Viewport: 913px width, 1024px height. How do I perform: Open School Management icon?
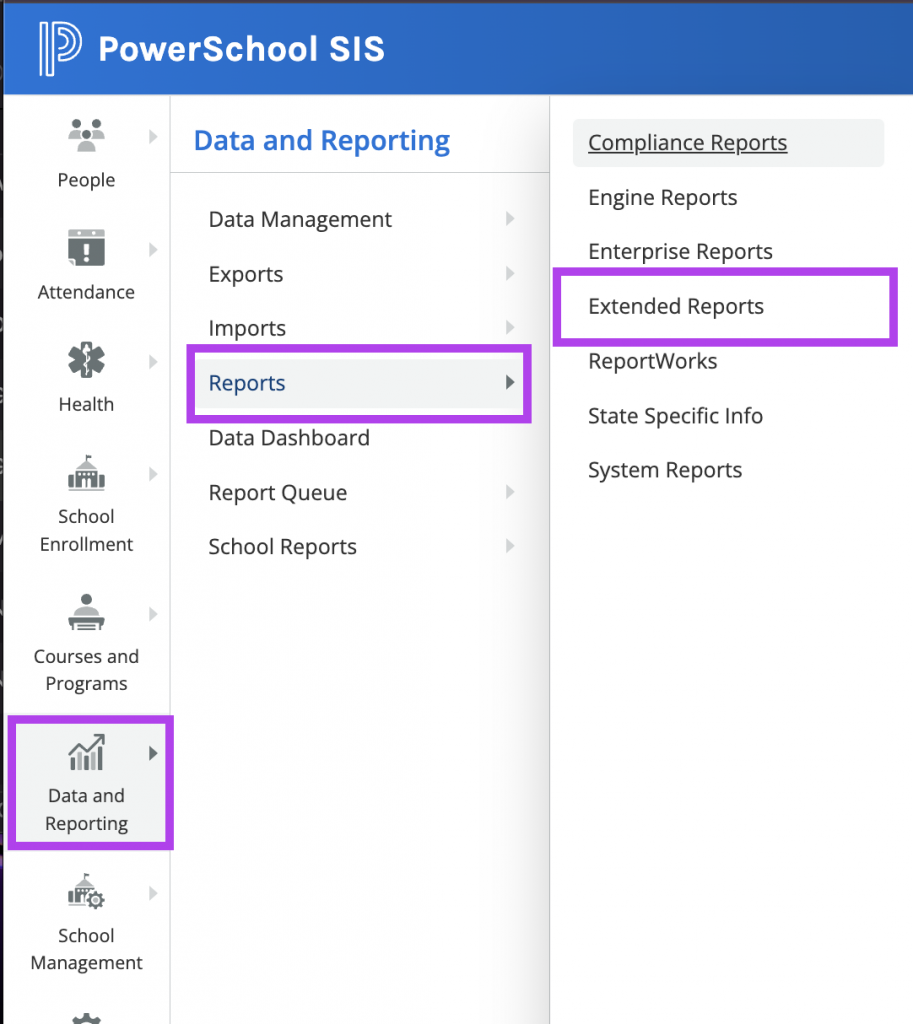click(86, 891)
